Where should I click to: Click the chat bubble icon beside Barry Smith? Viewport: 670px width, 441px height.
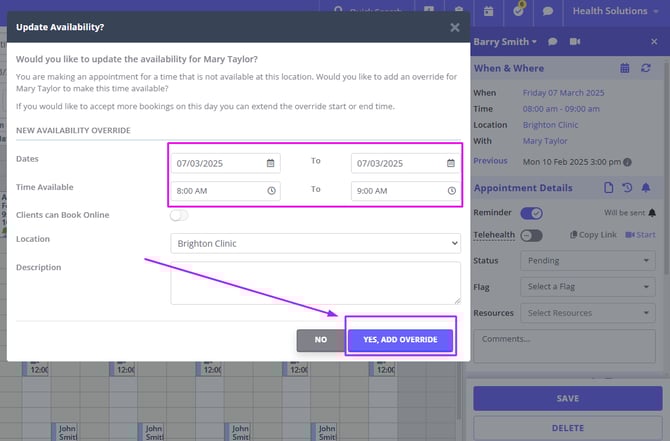coord(552,42)
